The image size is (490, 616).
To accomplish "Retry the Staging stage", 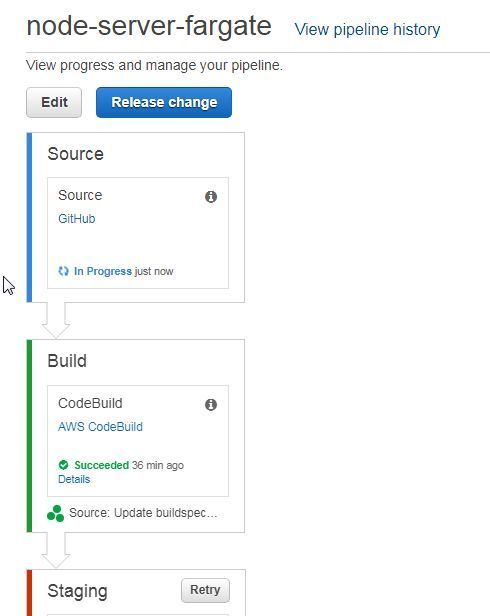I will click(x=205, y=590).
